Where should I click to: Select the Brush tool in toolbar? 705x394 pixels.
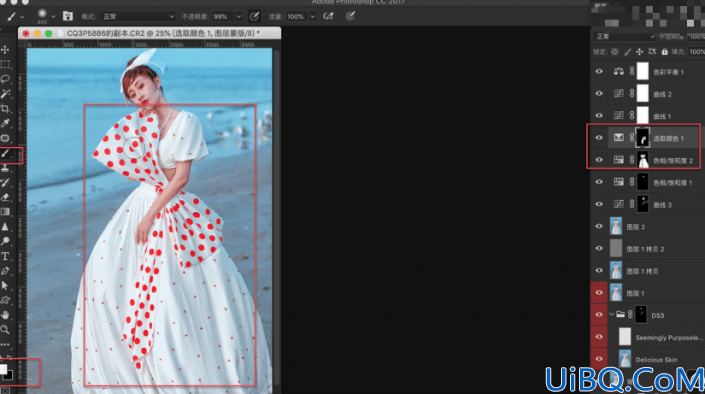tap(5, 153)
